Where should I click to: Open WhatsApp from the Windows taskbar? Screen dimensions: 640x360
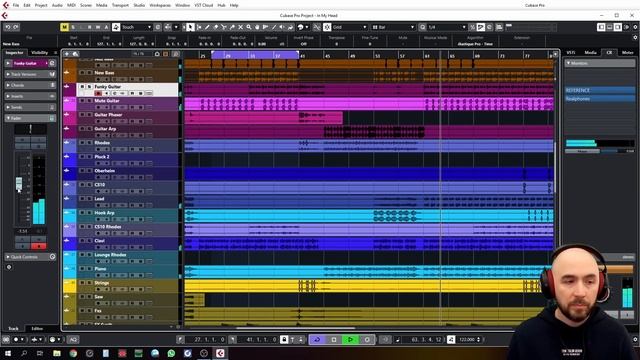[171, 353]
